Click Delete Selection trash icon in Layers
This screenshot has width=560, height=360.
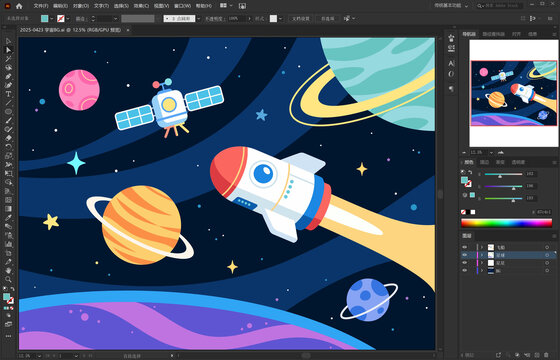546,355
